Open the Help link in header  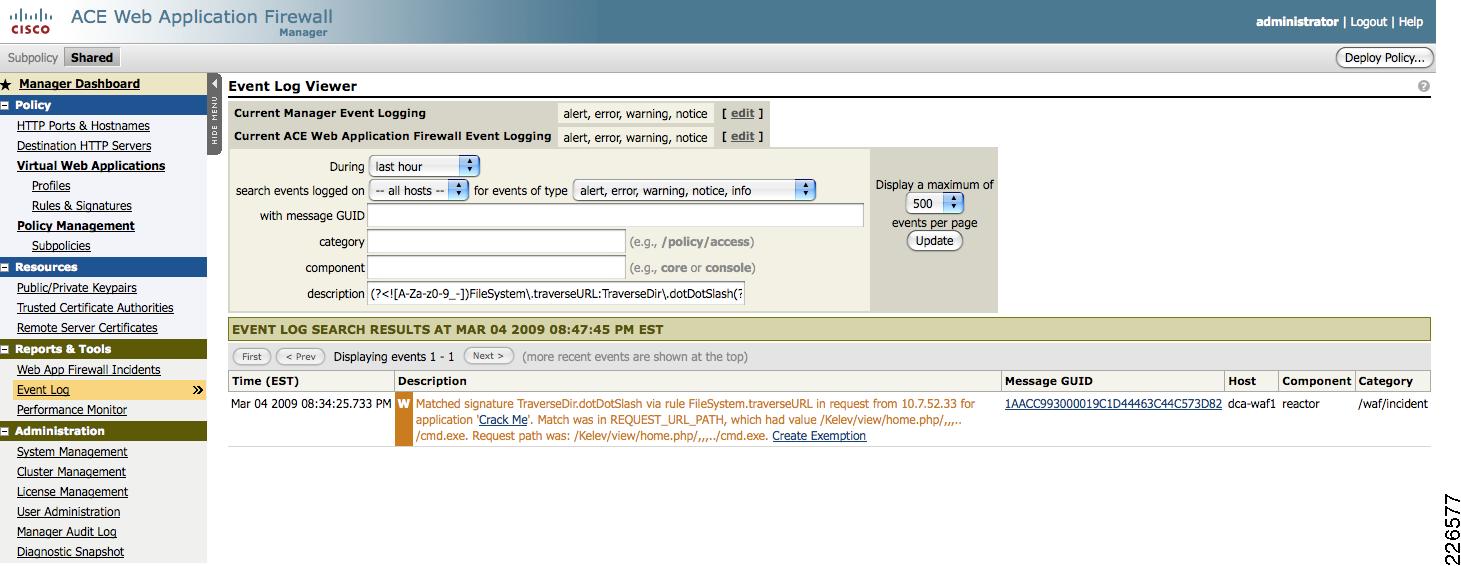pyautogui.click(x=1411, y=22)
